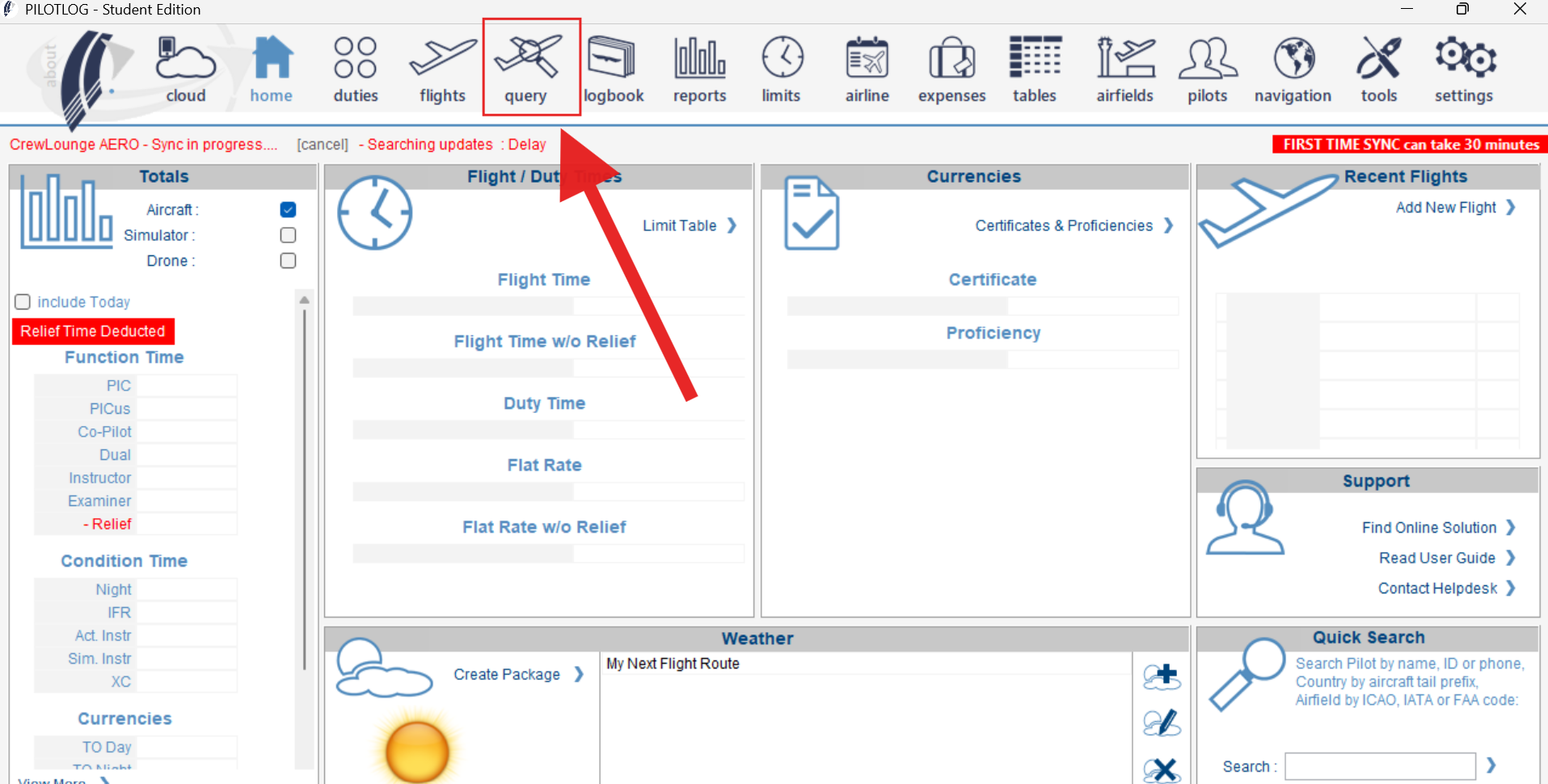Open the airfields page
The image size is (1548, 784).
[1125, 70]
